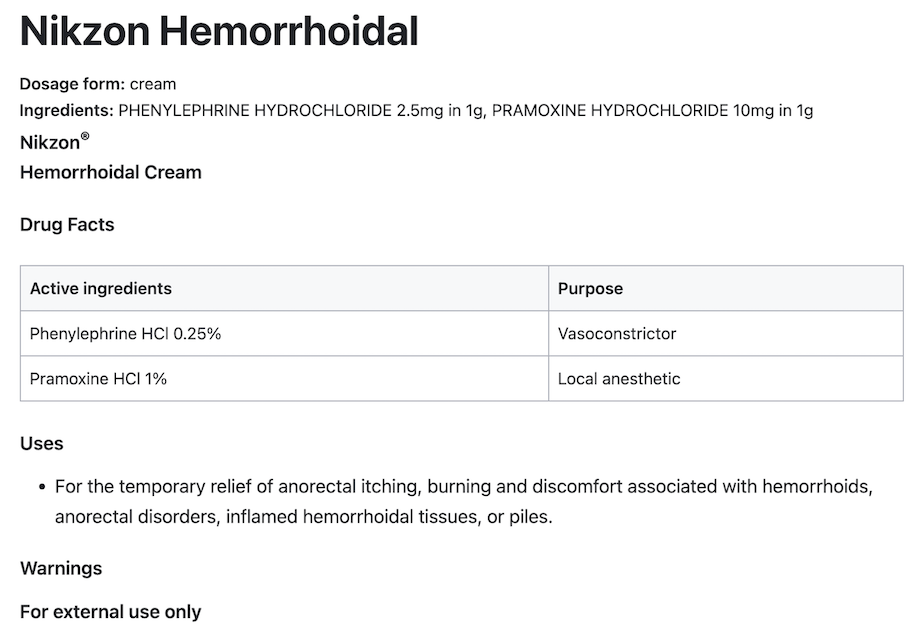This screenshot has height=632, width=916.
Task: Click the 'Warnings' section heading
Action: point(61,568)
